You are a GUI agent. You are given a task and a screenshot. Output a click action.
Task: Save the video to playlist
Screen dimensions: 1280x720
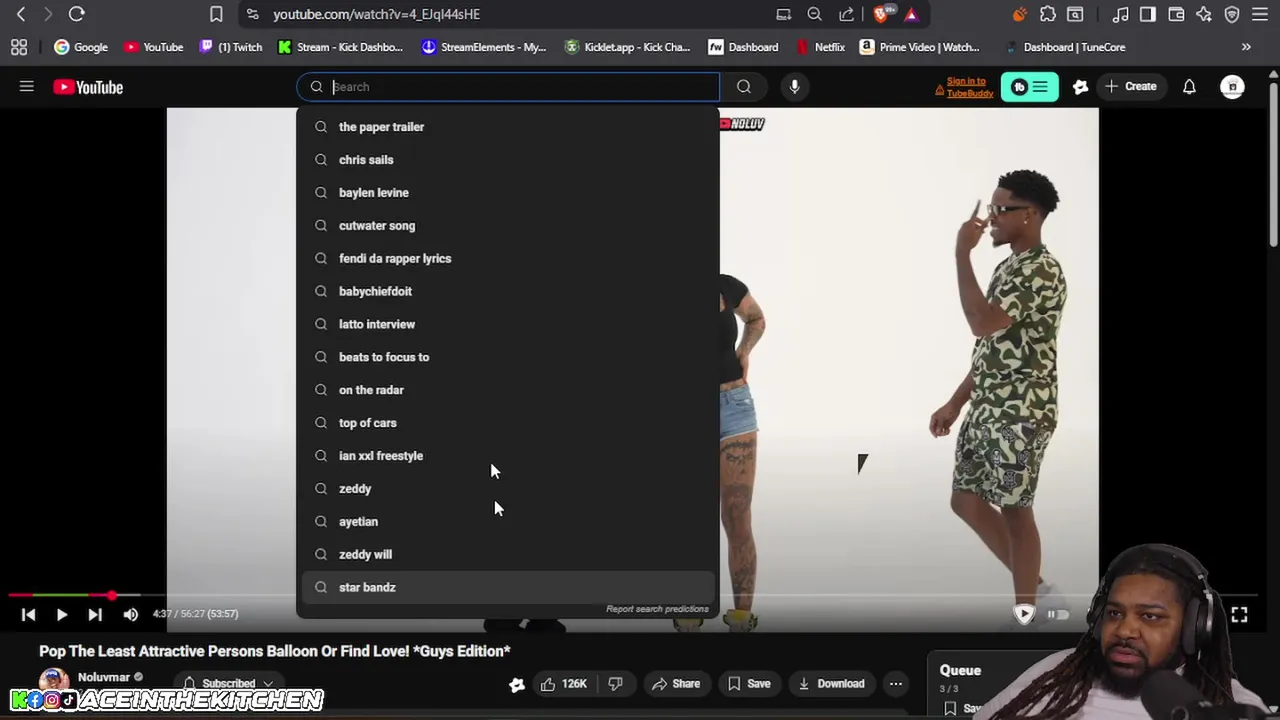[x=749, y=684]
